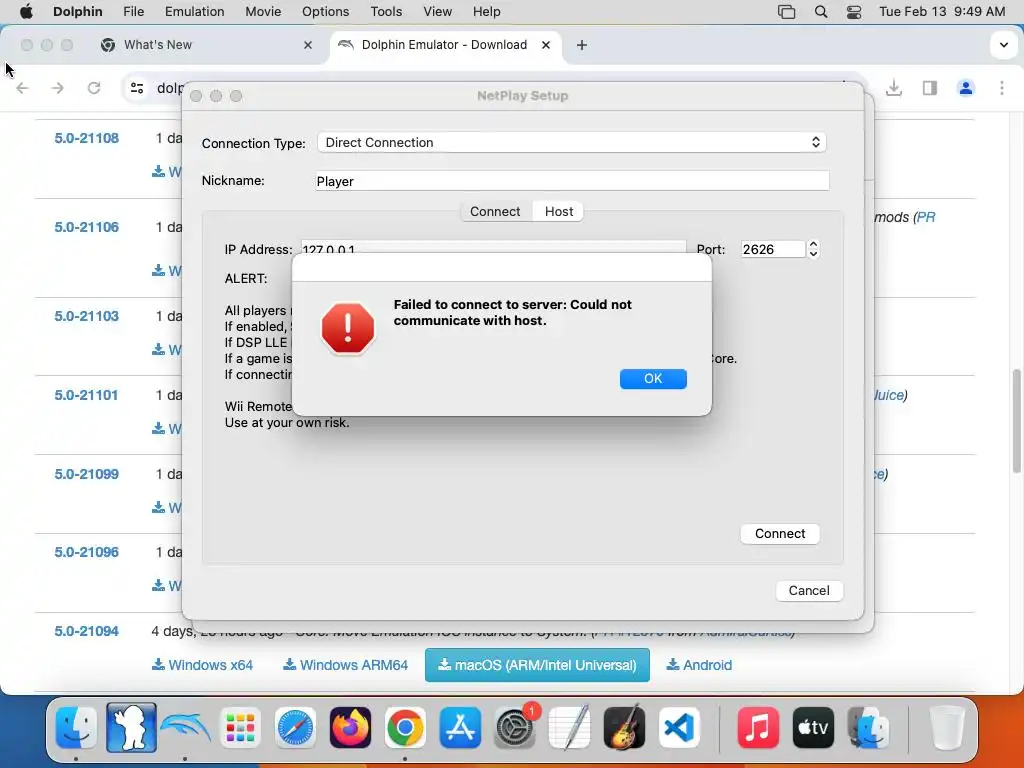Open version 5.0-21096 link
The image size is (1024, 768).
86,552
